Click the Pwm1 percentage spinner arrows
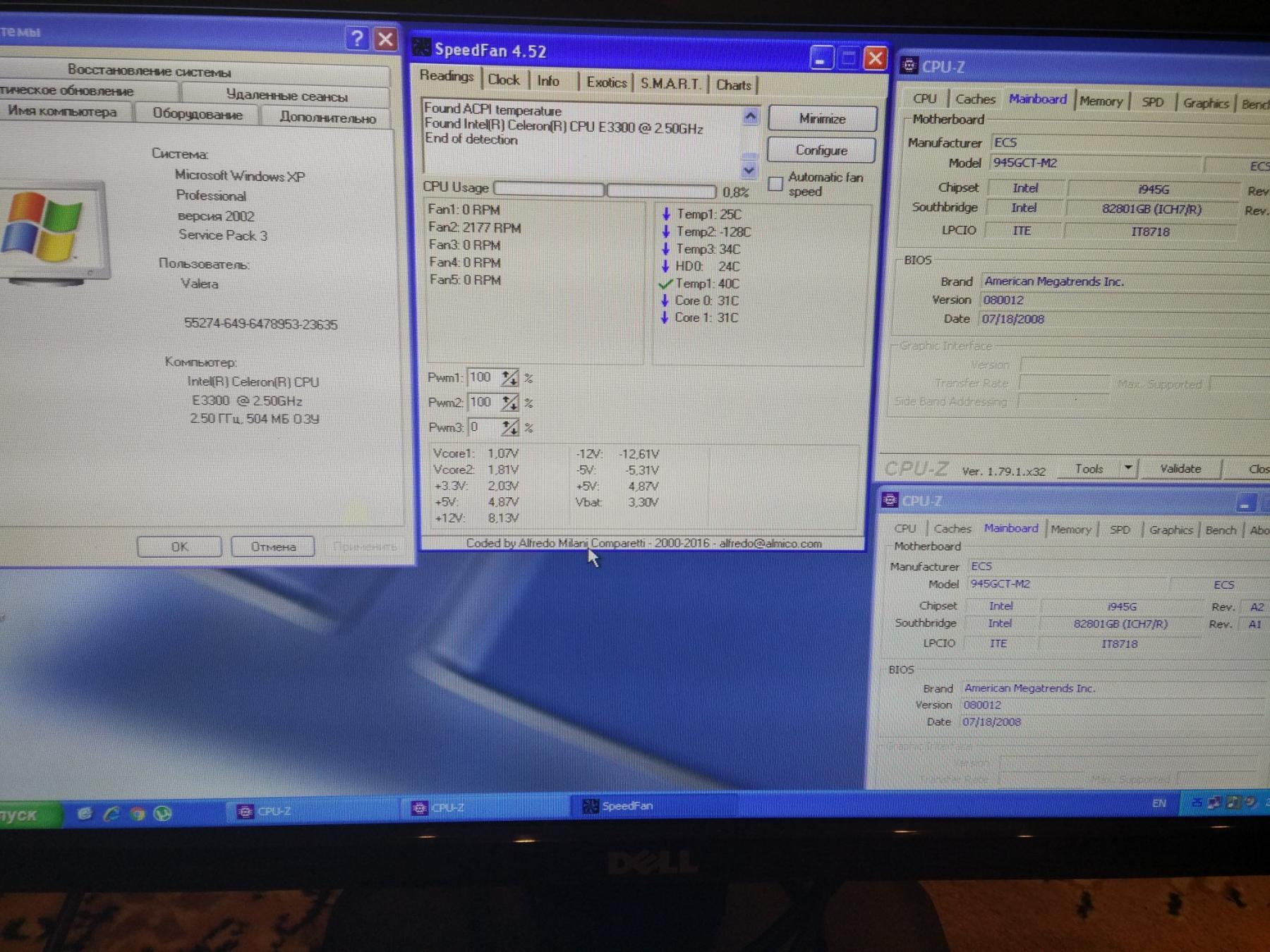The height and width of the screenshot is (952, 1270). 509,378
